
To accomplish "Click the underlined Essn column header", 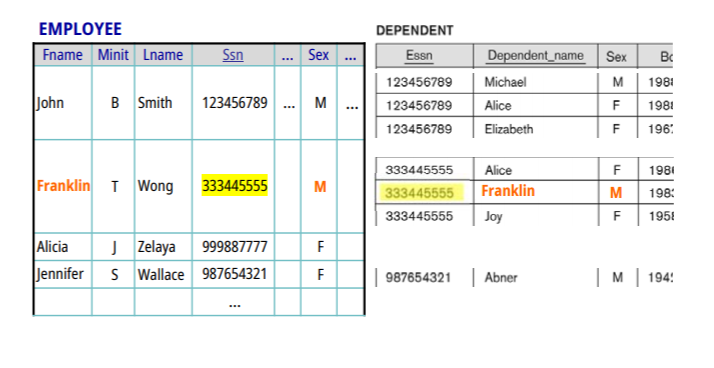I will tap(419, 56).
